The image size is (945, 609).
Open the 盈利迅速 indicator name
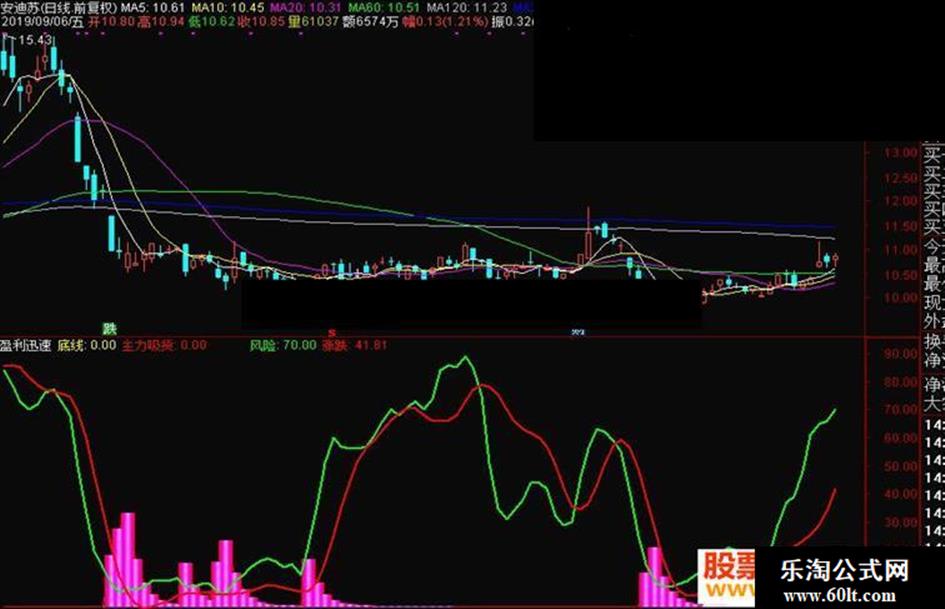26,346
